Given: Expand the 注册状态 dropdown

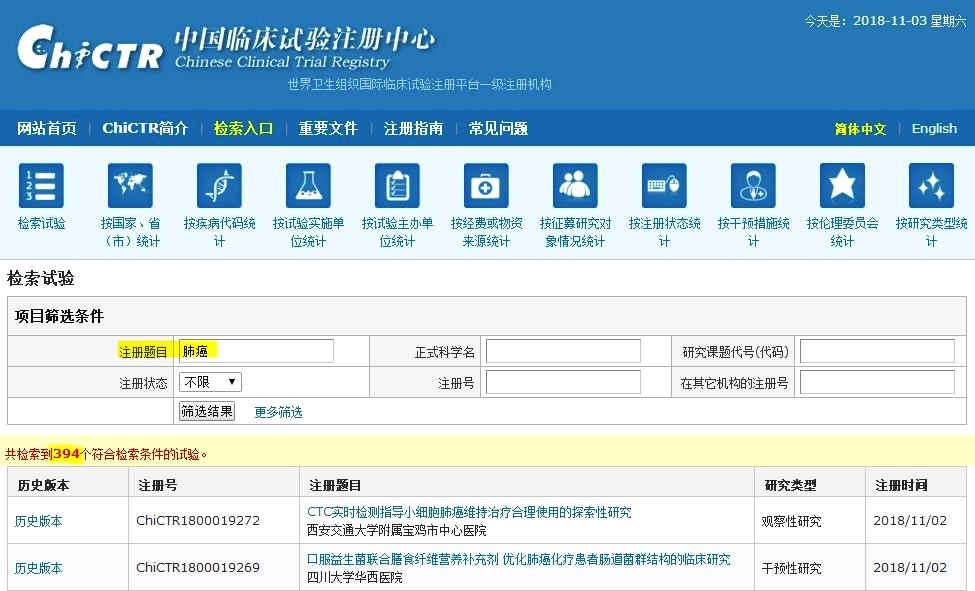Looking at the screenshot, I should (210, 382).
